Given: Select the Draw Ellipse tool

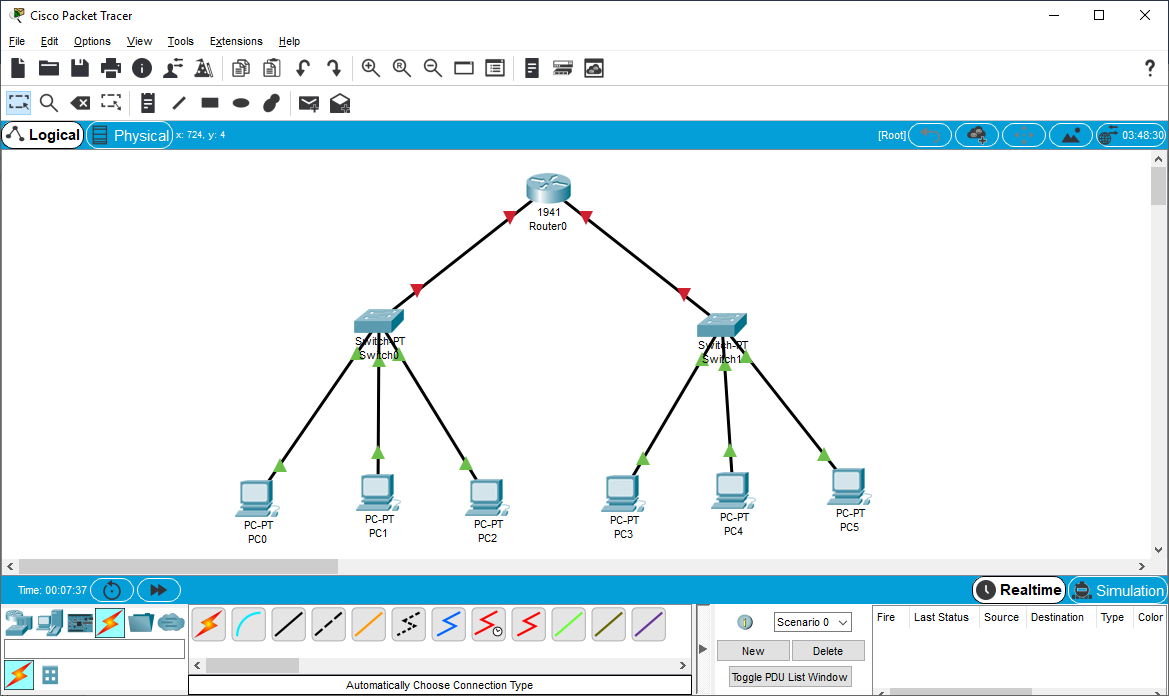Looking at the screenshot, I should point(241,103).
